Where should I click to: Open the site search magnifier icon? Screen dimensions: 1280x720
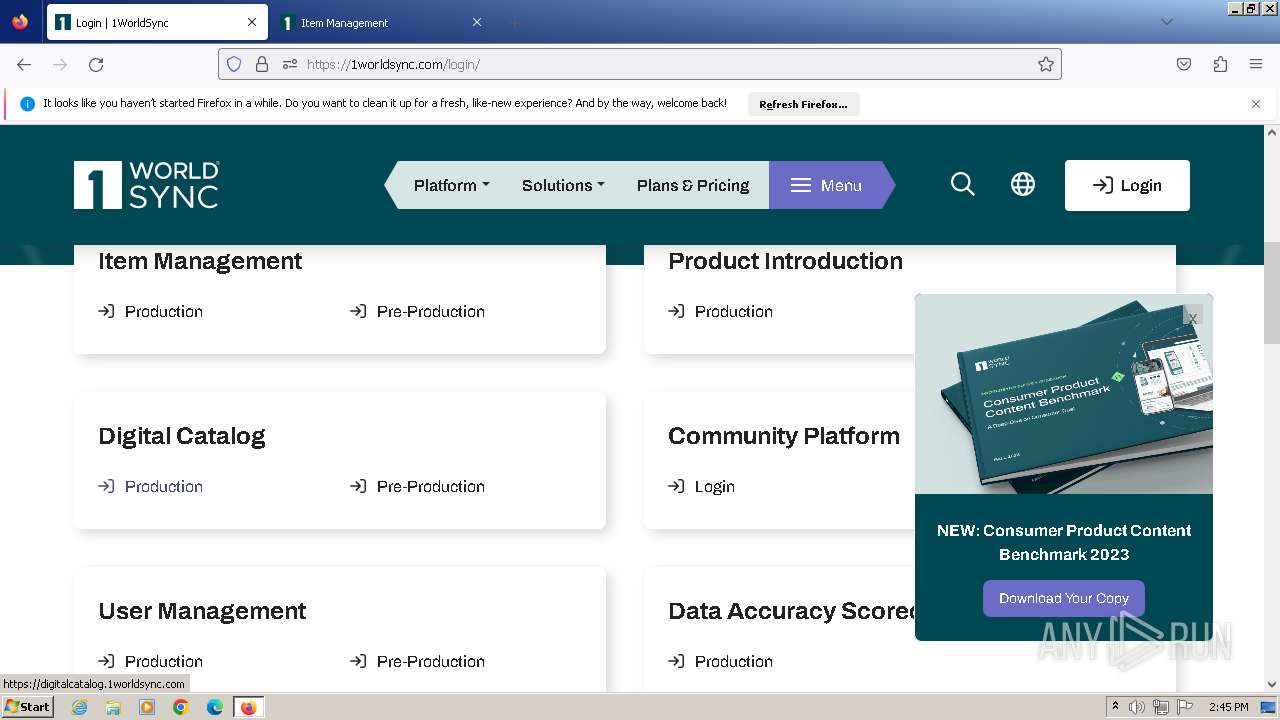[962, 184]
